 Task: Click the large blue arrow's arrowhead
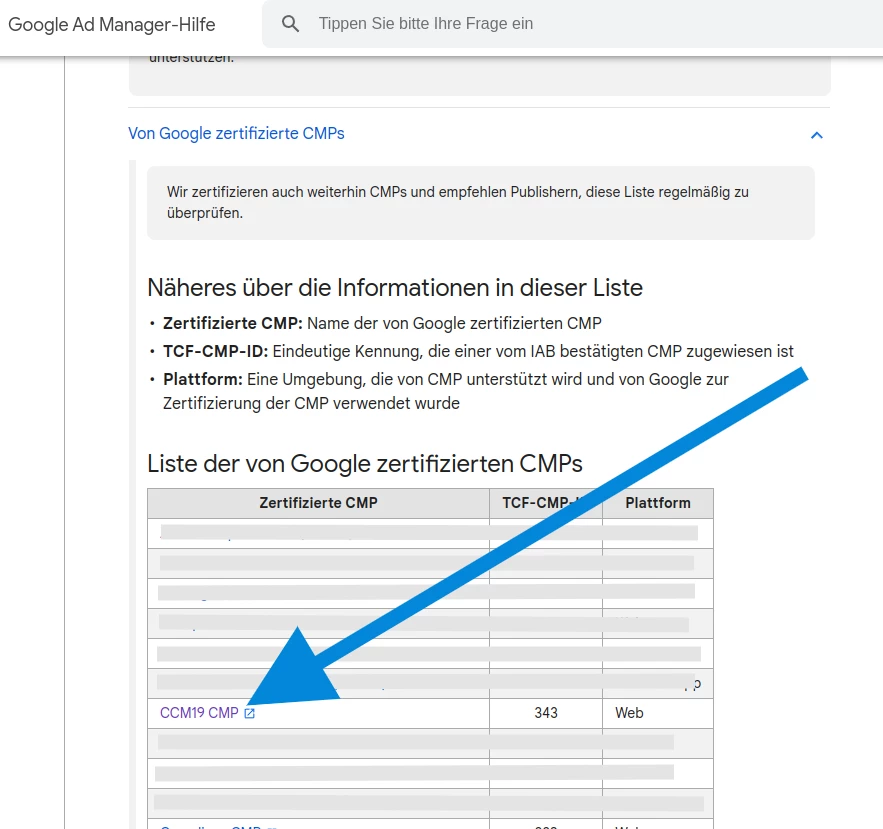(285, 680)
